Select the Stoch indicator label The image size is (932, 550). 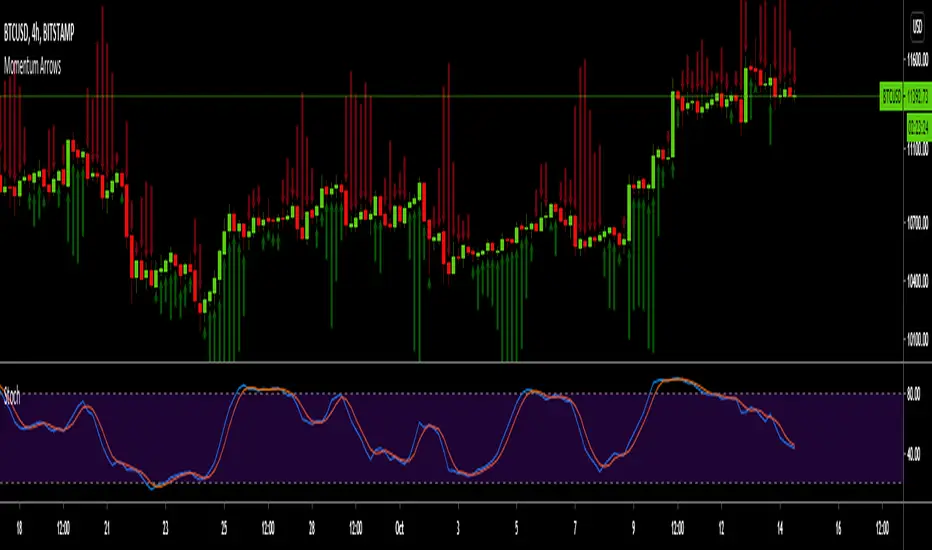pos(12,395)
